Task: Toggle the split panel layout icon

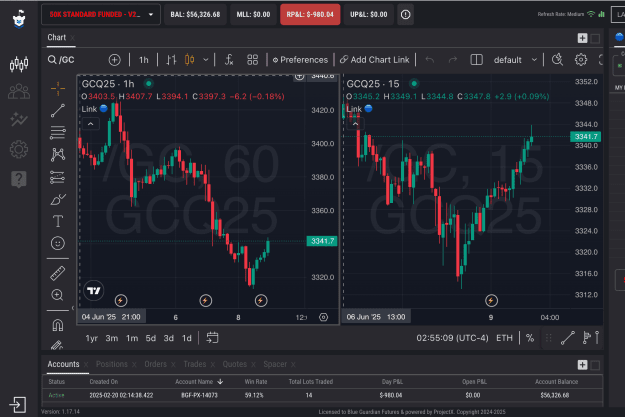Action: [x=476, y=60]
